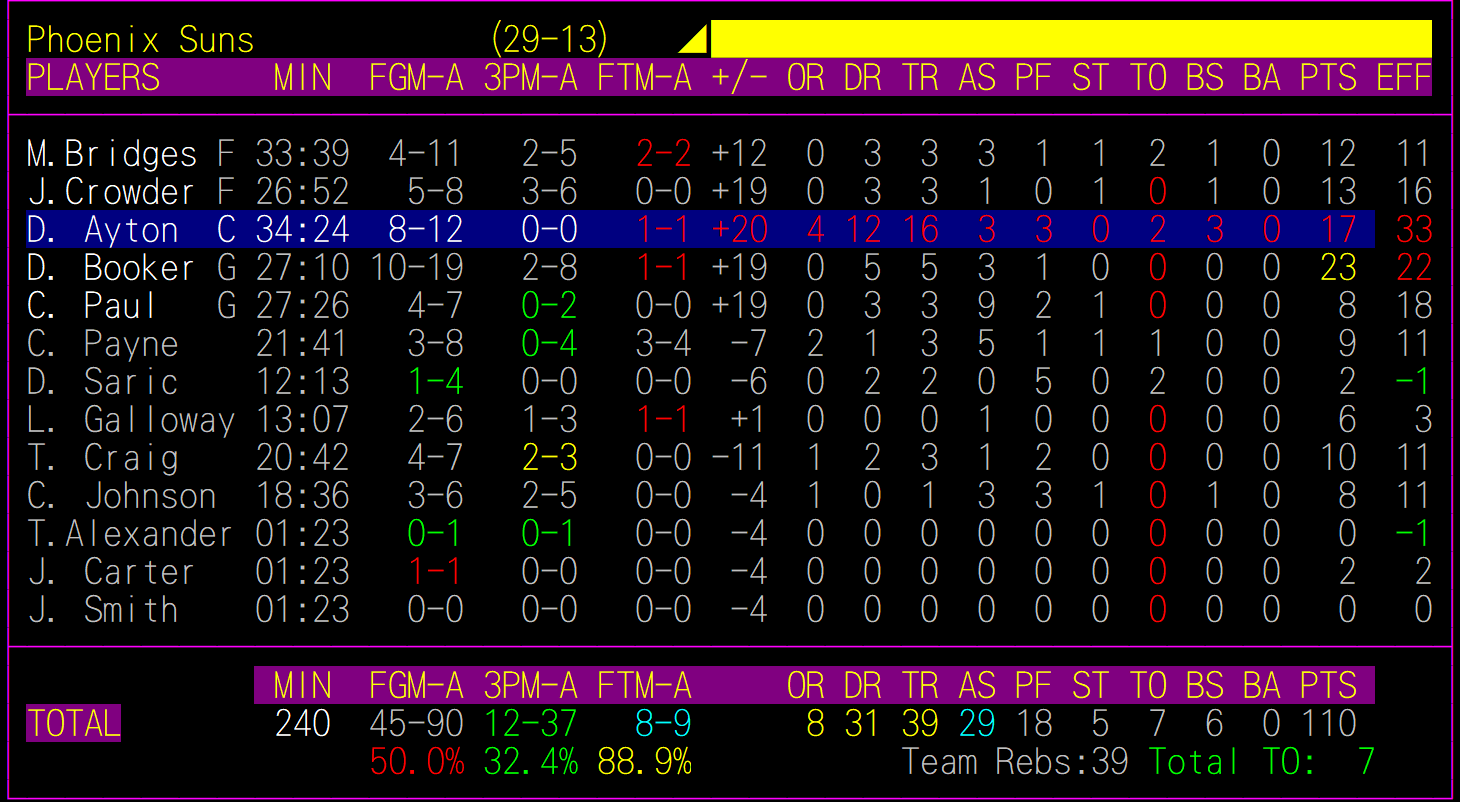This screenshot has width=1460, height=802.
Task: Click AS header in the PLAYERS header row
Action: coord(977,78)
